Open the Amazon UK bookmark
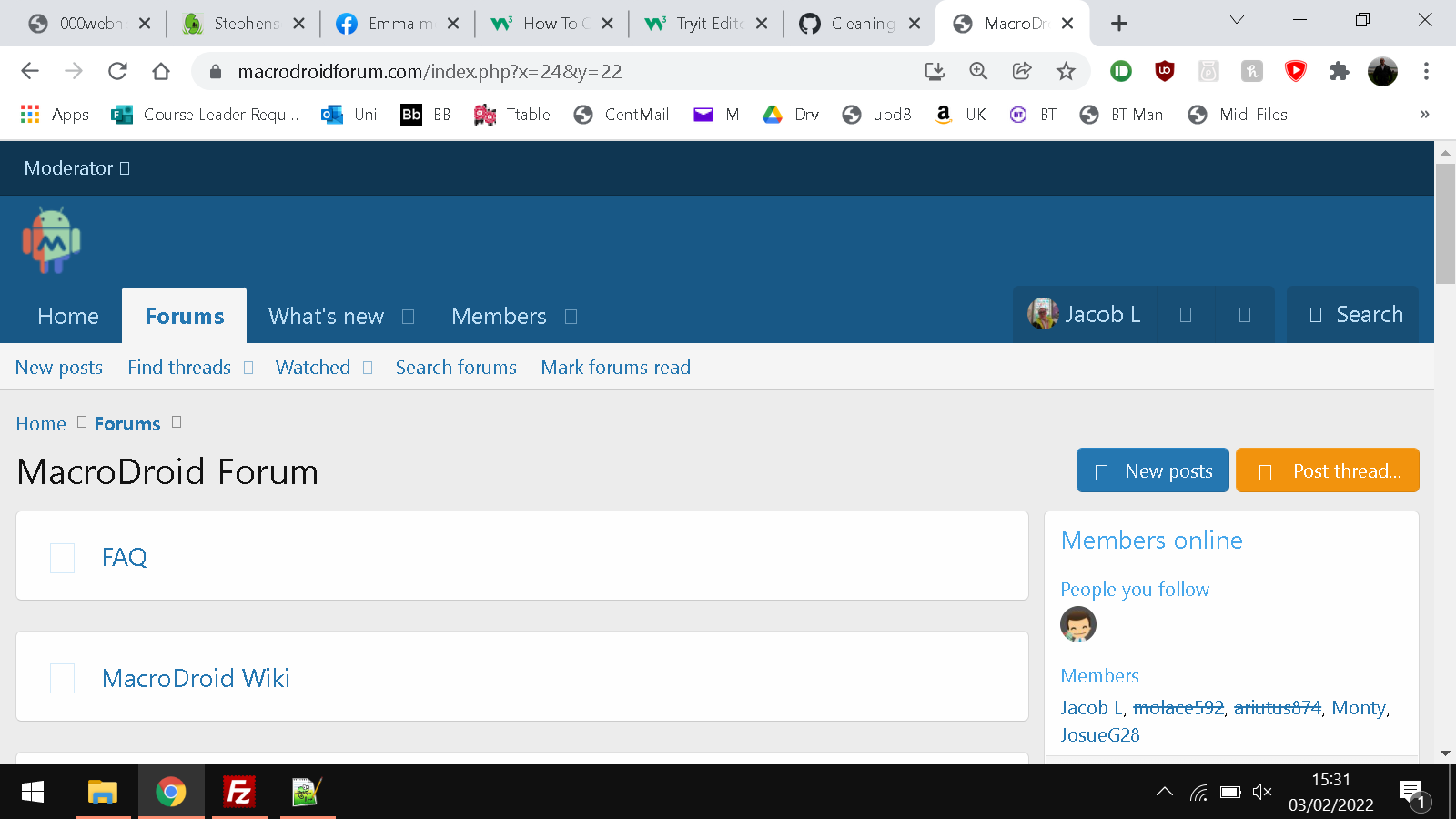1456x819 pixels. point(959,115)
